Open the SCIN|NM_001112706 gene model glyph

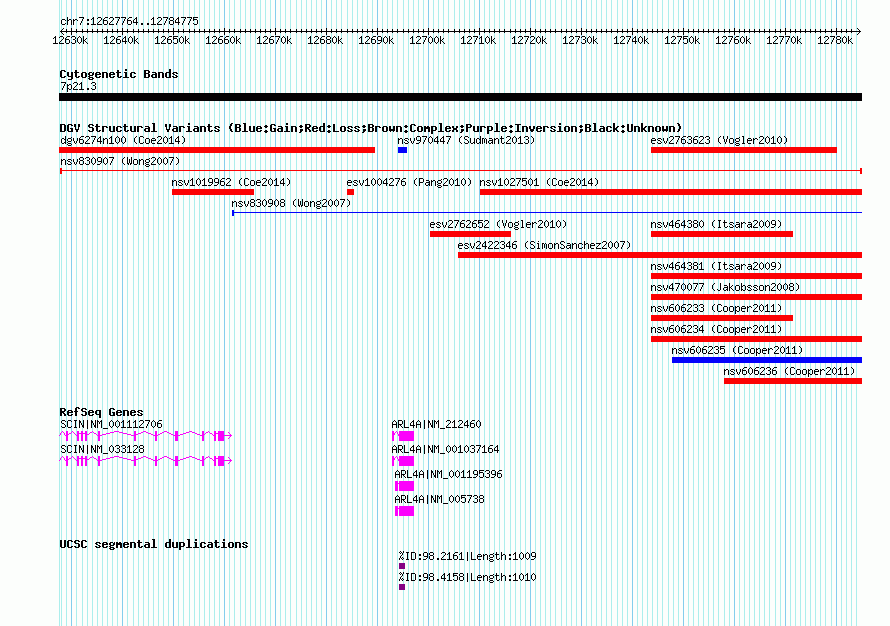146,436
